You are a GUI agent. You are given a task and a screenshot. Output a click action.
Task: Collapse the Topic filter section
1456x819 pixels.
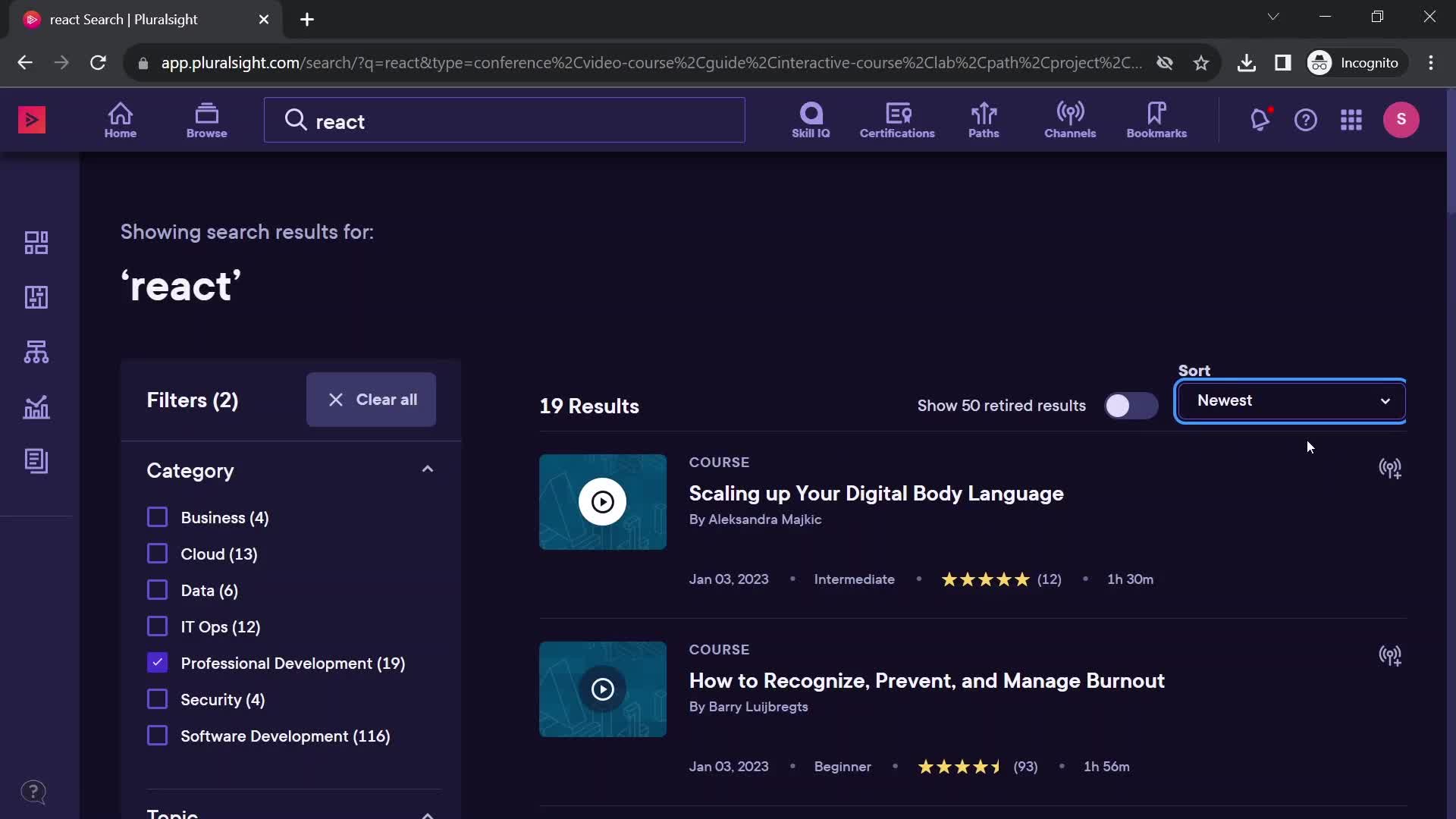(428, 815)
